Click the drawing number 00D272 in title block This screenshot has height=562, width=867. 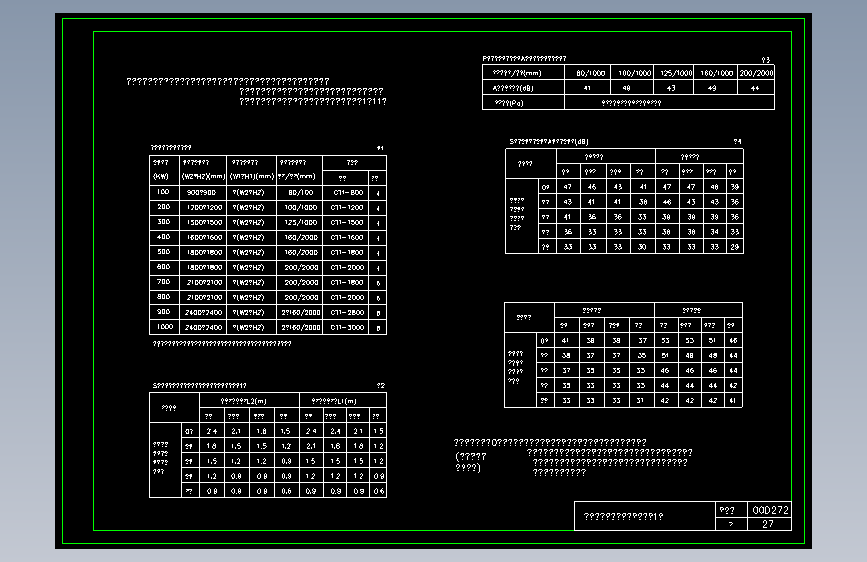pyautogui.click(x=770, y=510)
